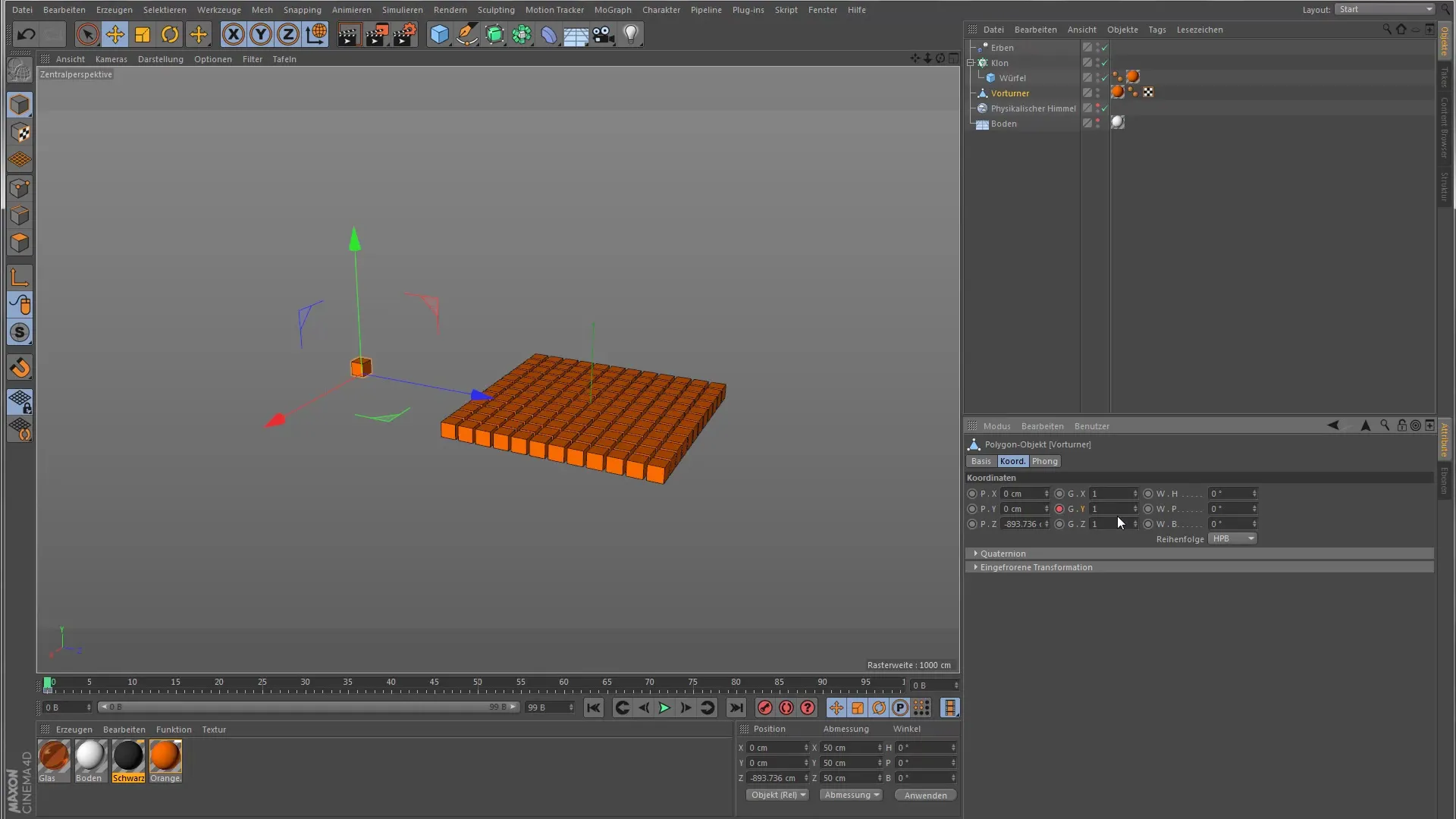Screen dimensions: 1456x819
Task: Switch to edges mode
Action: pos(20,215)
